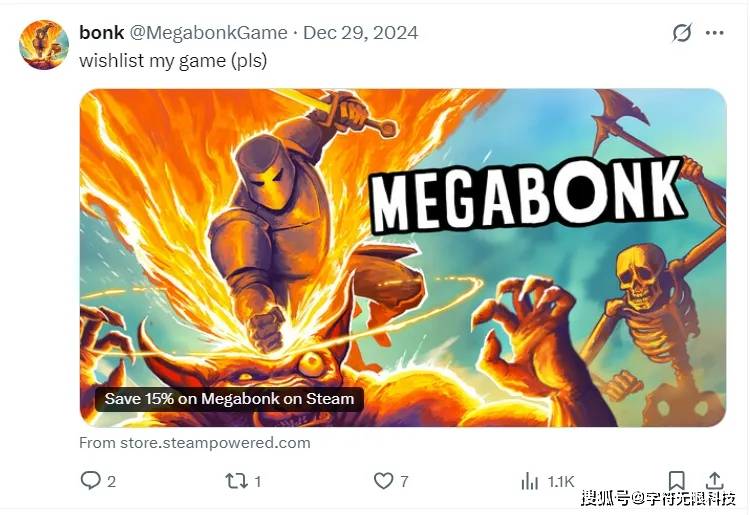Screen dimensions: 750x515
Task: Click the repost arrows icon
Action: click(x=236, y=481)
